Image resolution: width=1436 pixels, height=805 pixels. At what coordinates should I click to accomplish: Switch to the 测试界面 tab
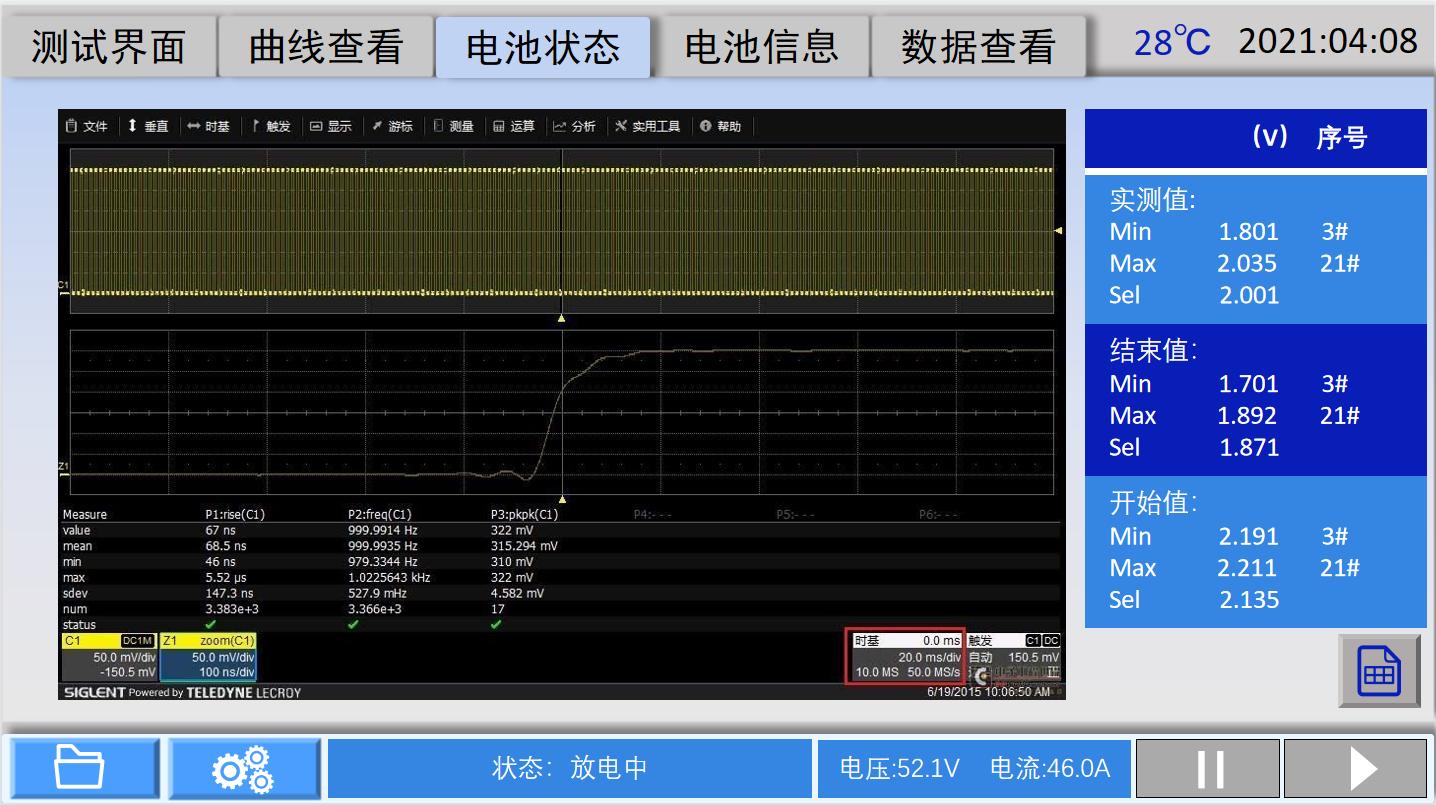[108, 47]
